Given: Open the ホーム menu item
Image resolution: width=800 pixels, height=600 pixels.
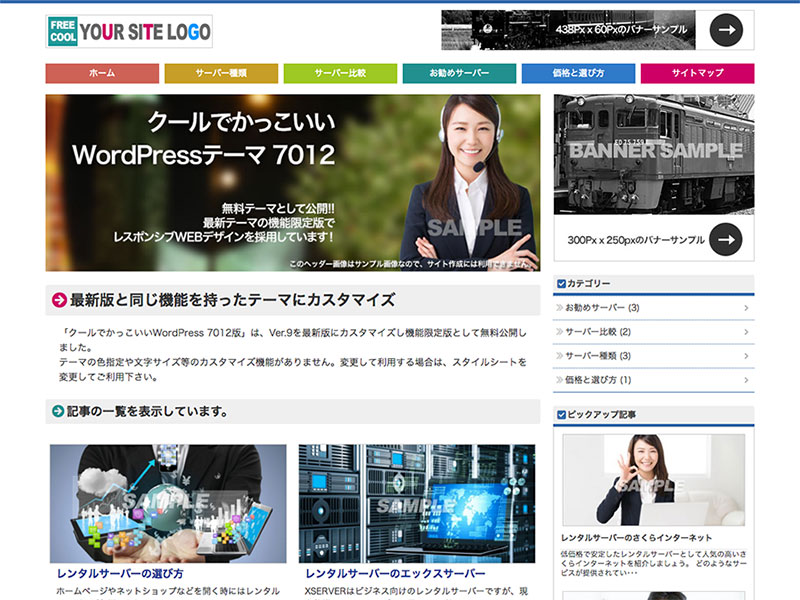Looking at the screenshot, I should coord(102,73).
